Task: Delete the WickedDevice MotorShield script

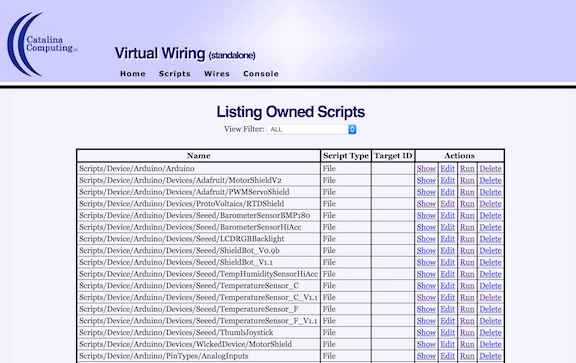Action: 490,345
